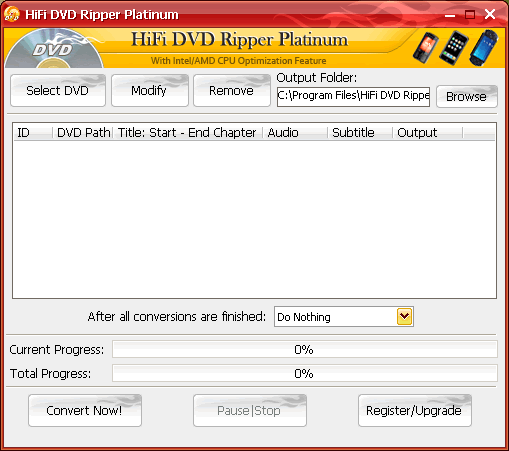Close the HiFi DVD Ripper window
Screen dimensions: 509x451
click(x=490, y=14)
